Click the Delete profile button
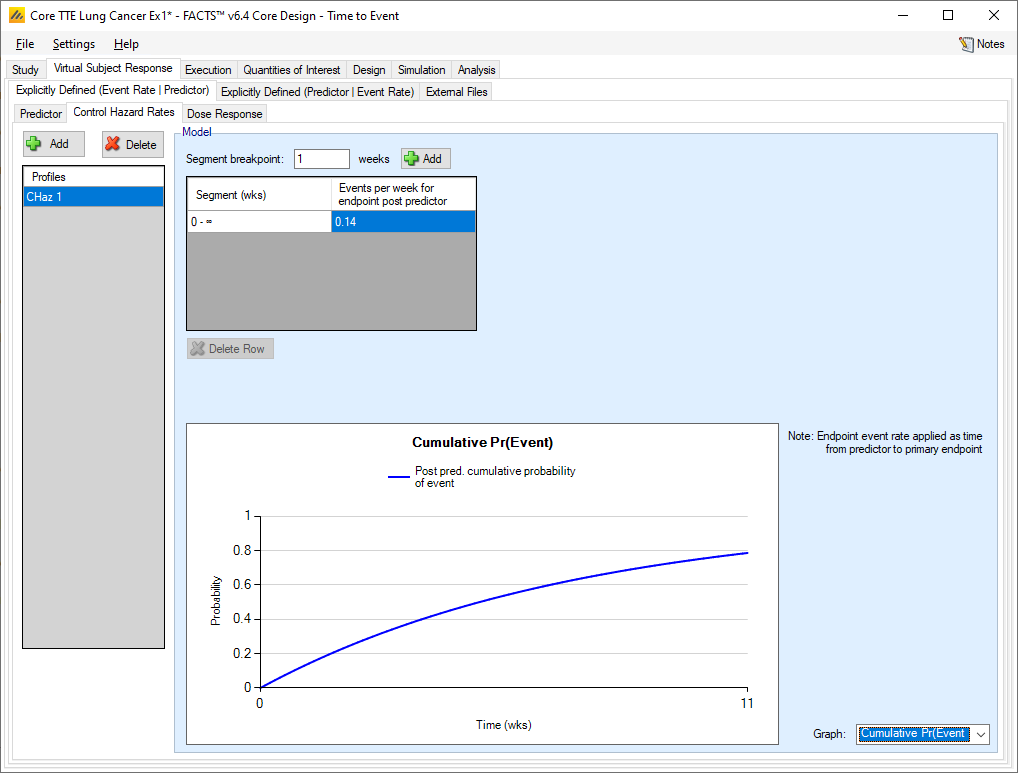1018x773 pixels. coord(132,144)
